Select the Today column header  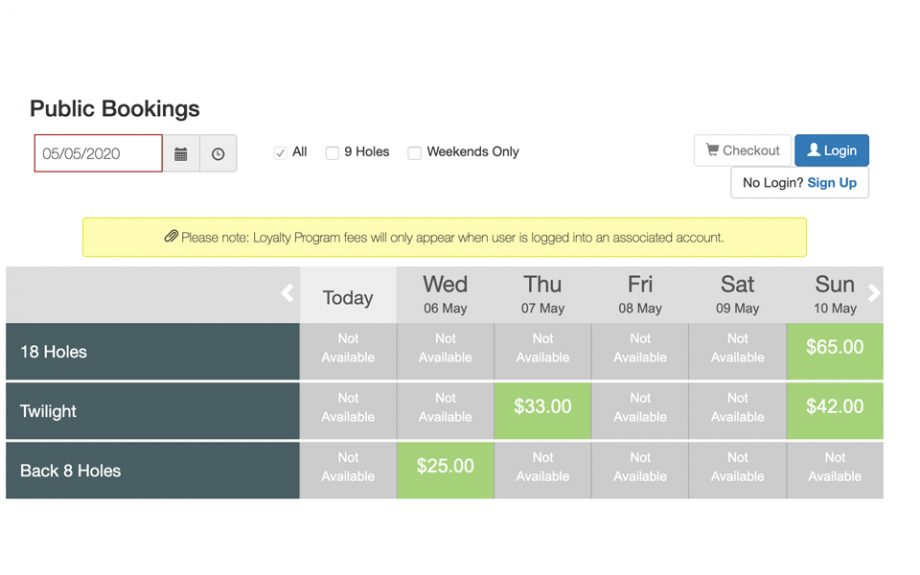pyautogui.click(x=348, y=297)
